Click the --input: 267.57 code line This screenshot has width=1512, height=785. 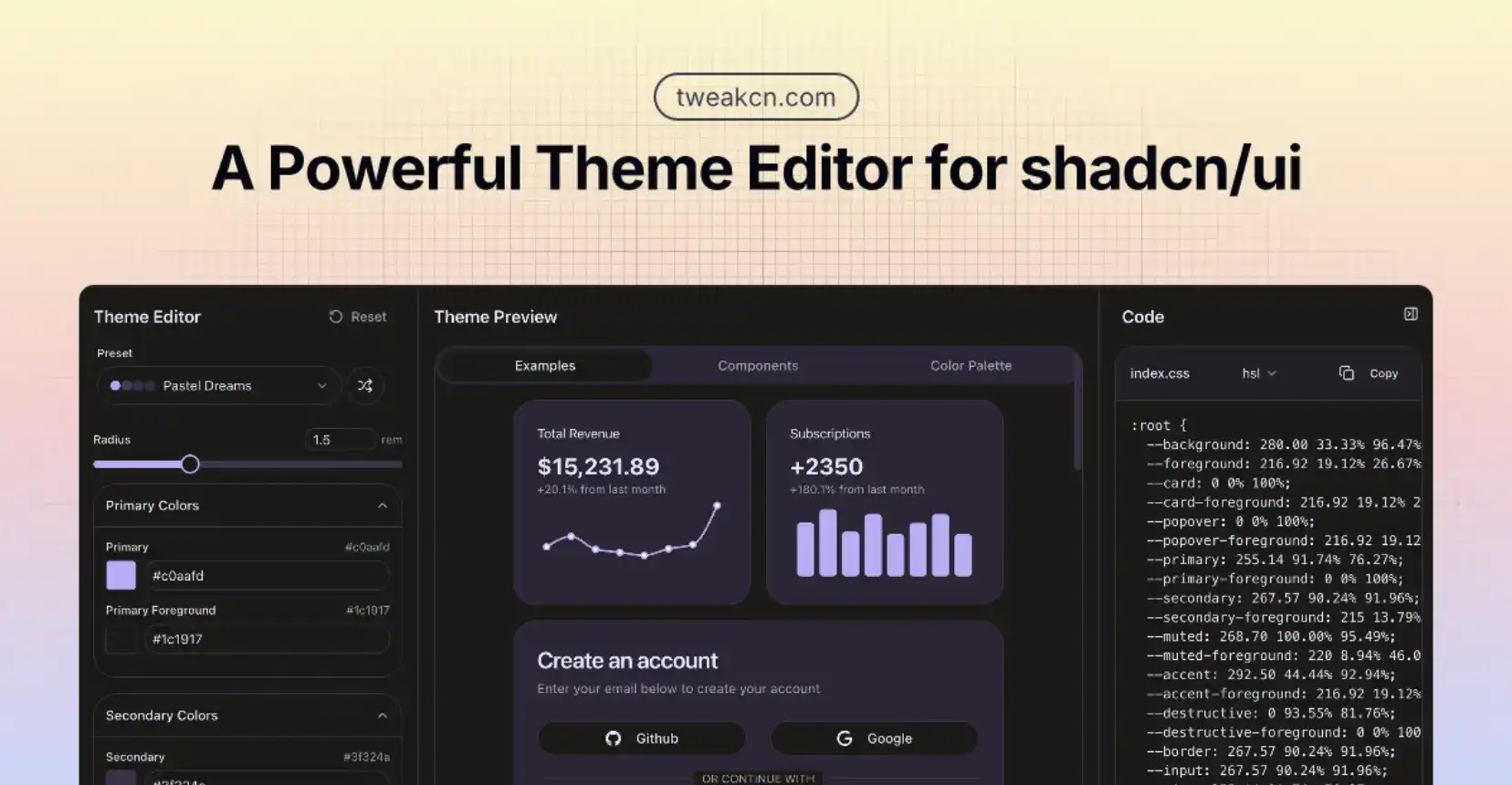pos(1267,770)
